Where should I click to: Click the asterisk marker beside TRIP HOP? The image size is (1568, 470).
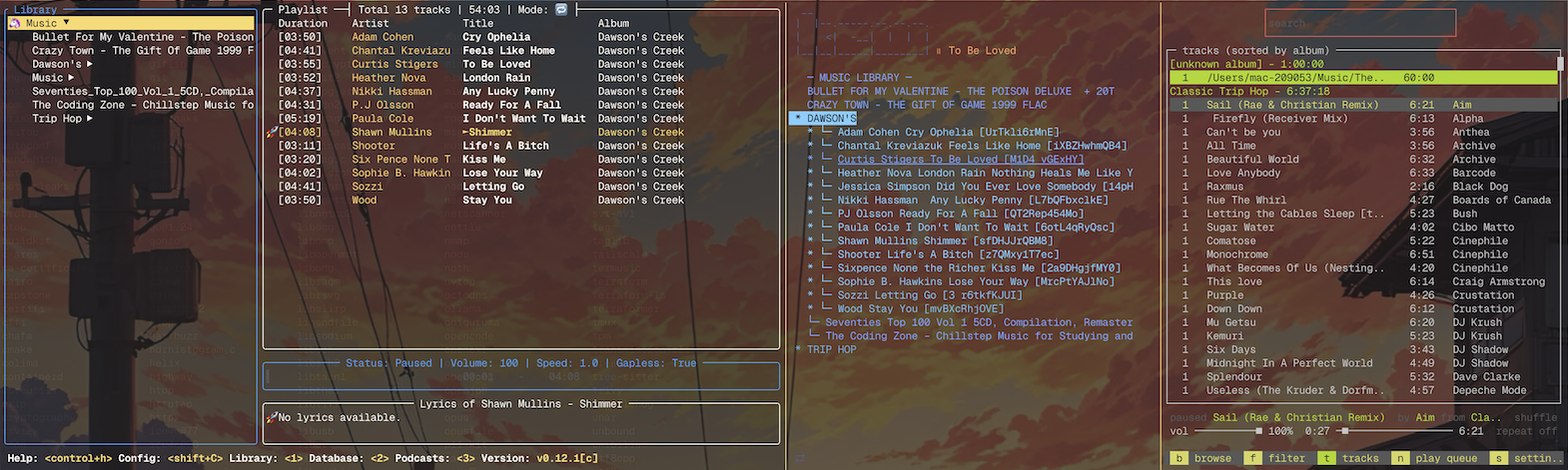tap(798, 349)
